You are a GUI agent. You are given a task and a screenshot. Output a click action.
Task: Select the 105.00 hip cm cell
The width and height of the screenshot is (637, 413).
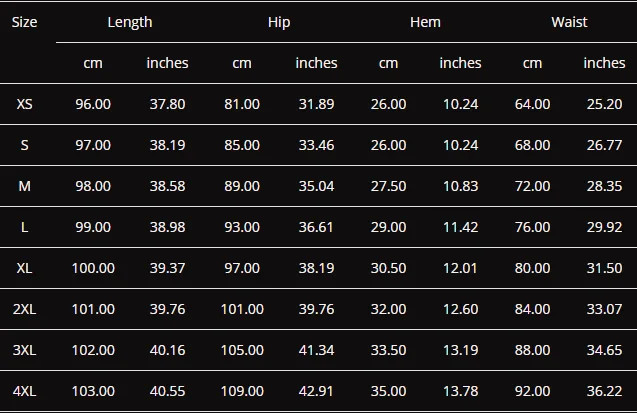coord(242,350)
